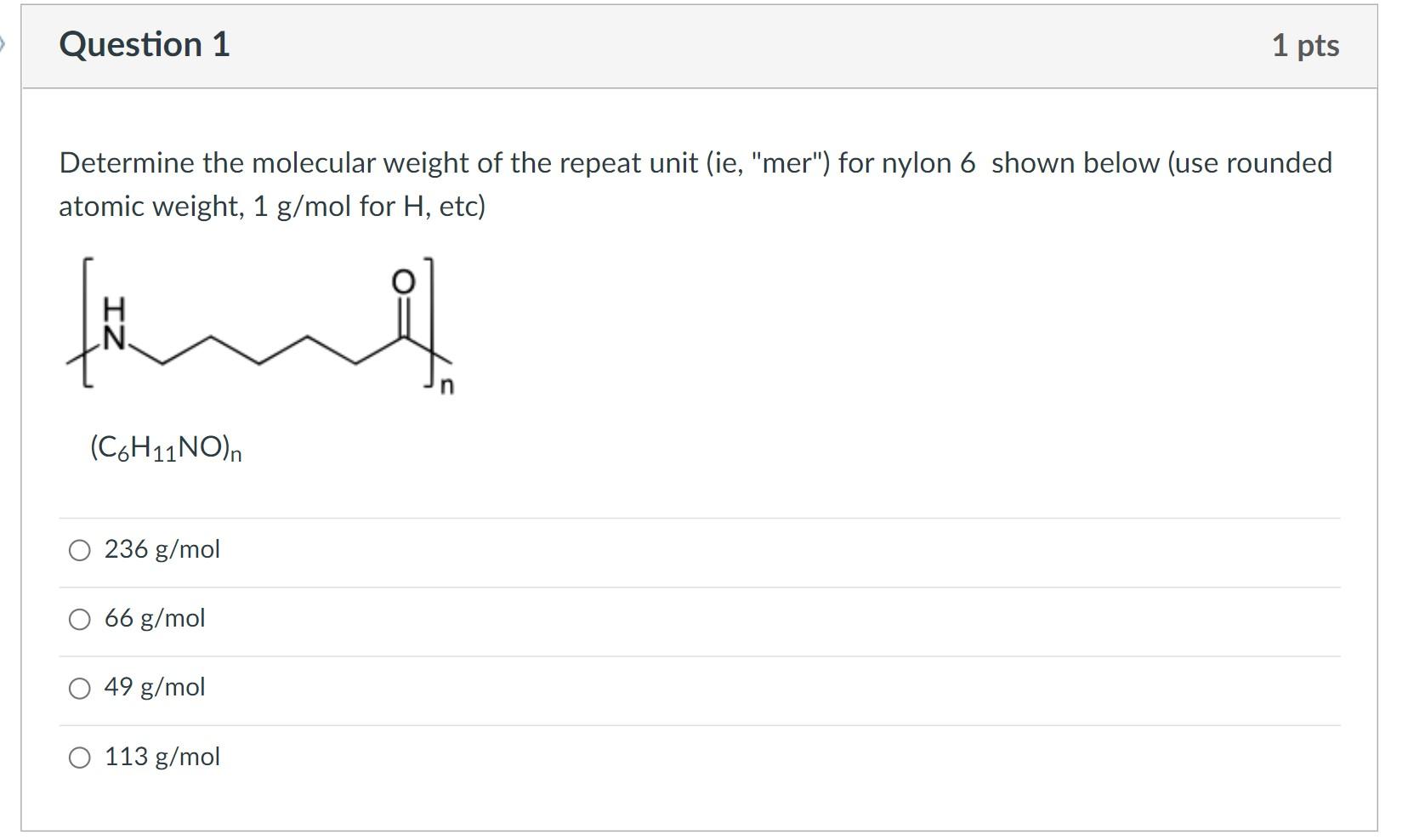
Task: Click the nylon 6 structure diagram
Action: pos(259,327)
